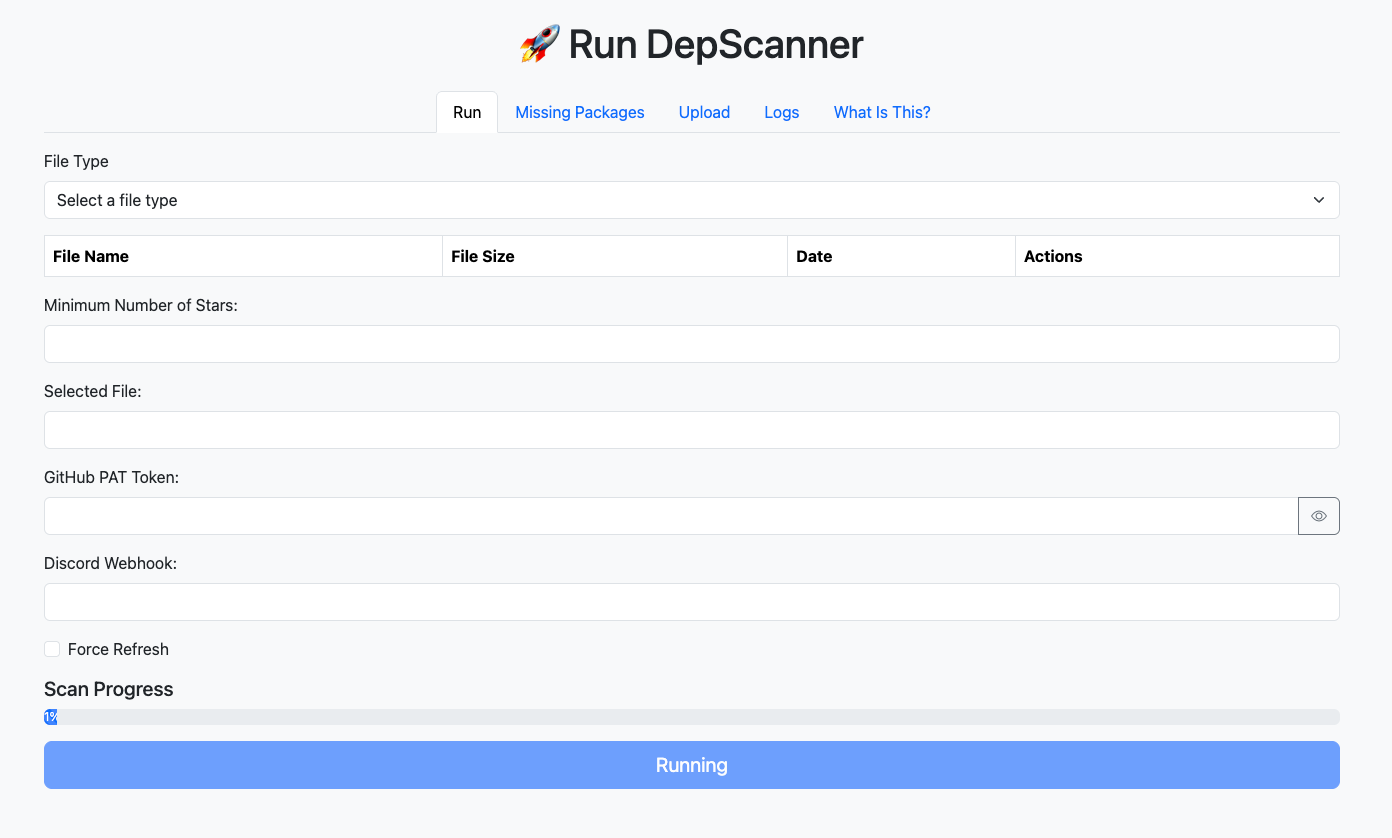Click the Discord Webhook input box
The image size is (1392, 838).
(691, 602)
